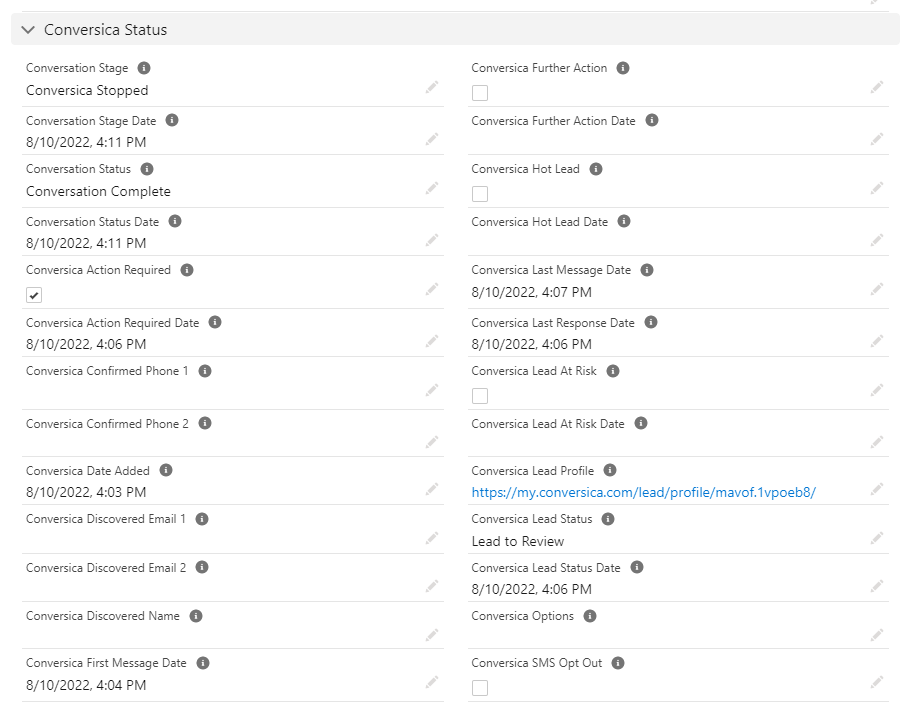Edit the Conversica Hot Lead field

click(x=877, y=188)
